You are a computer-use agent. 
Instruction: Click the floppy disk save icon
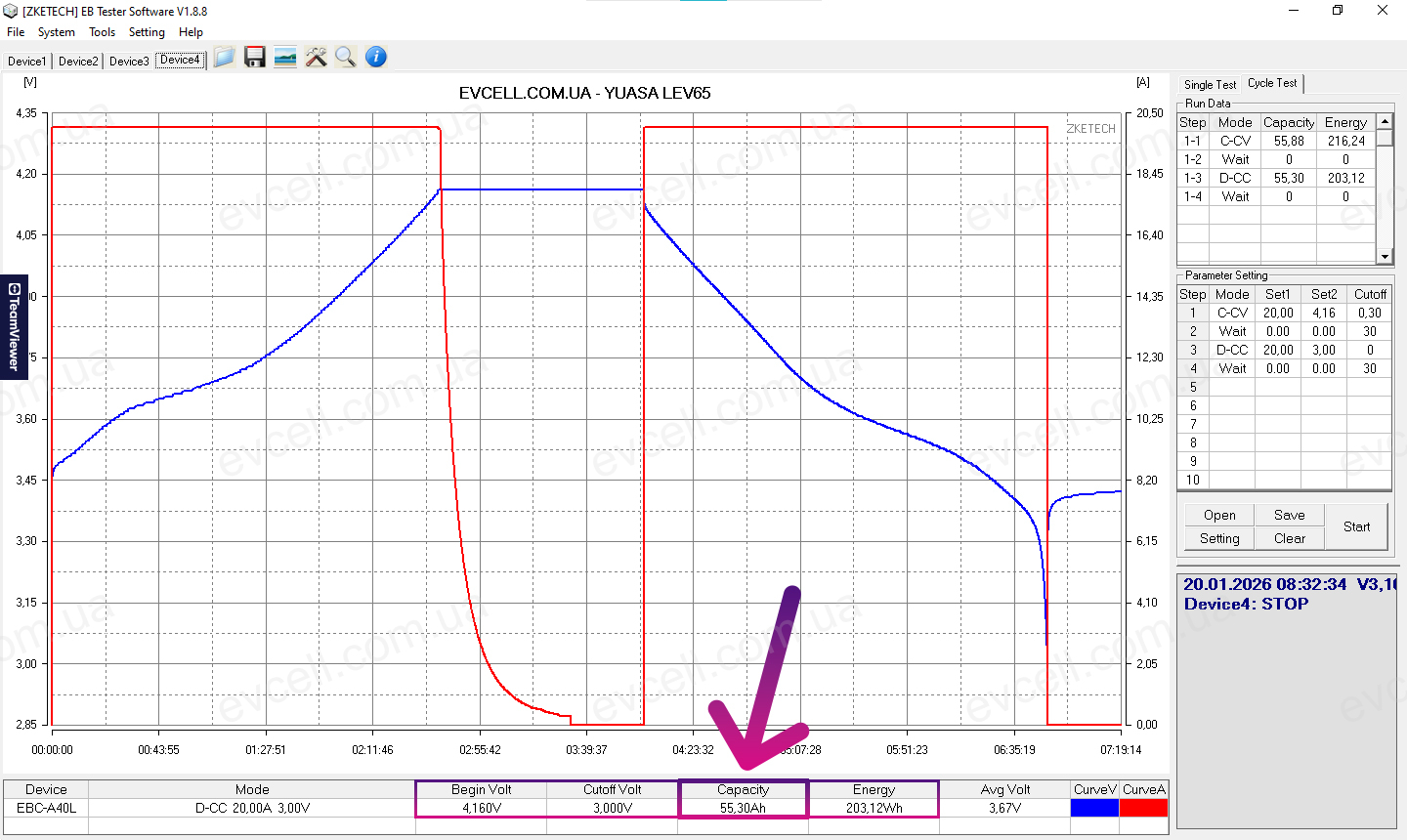(x=255, y=58)
